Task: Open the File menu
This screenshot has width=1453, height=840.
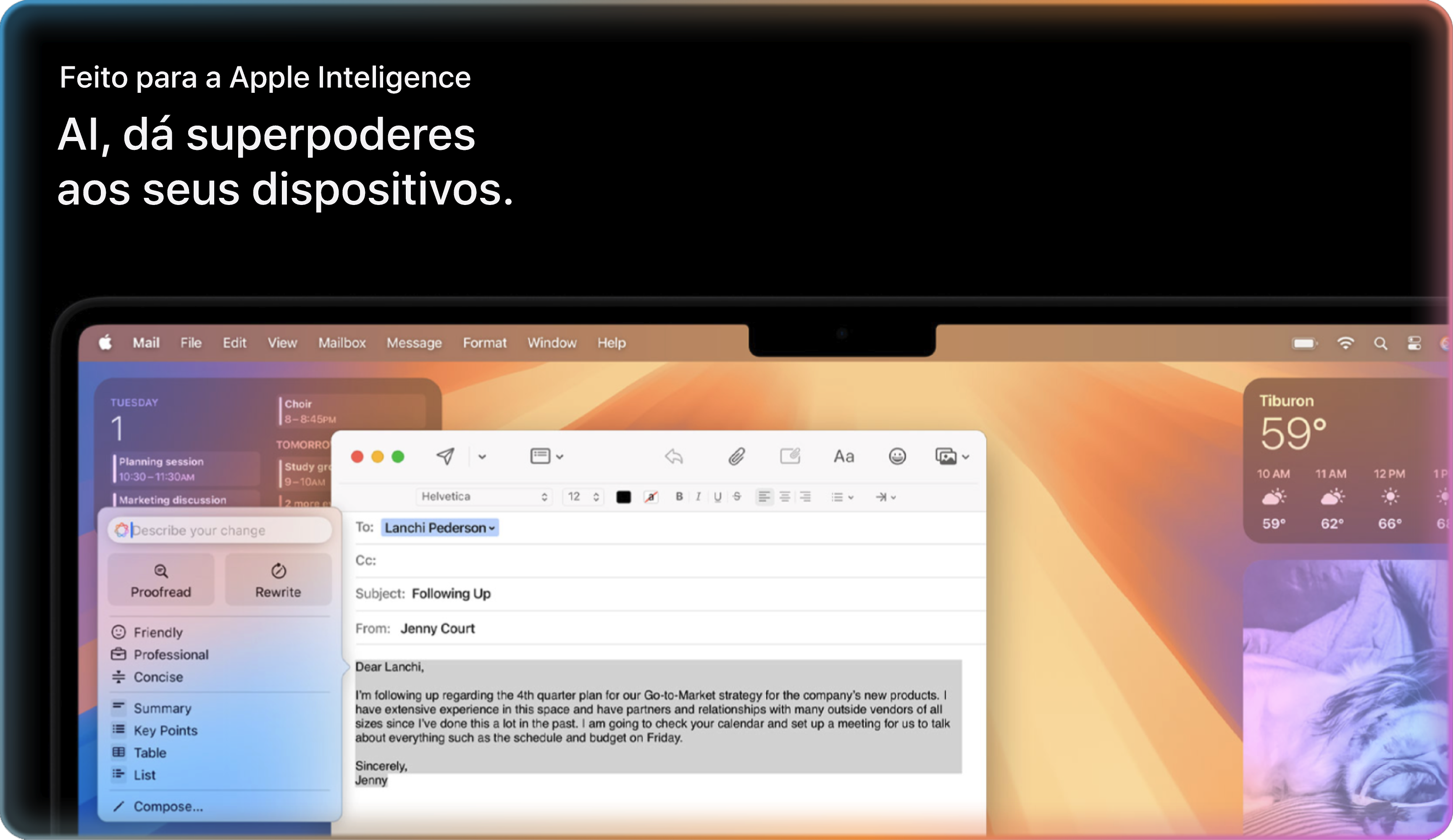Action: pos(191,342)
